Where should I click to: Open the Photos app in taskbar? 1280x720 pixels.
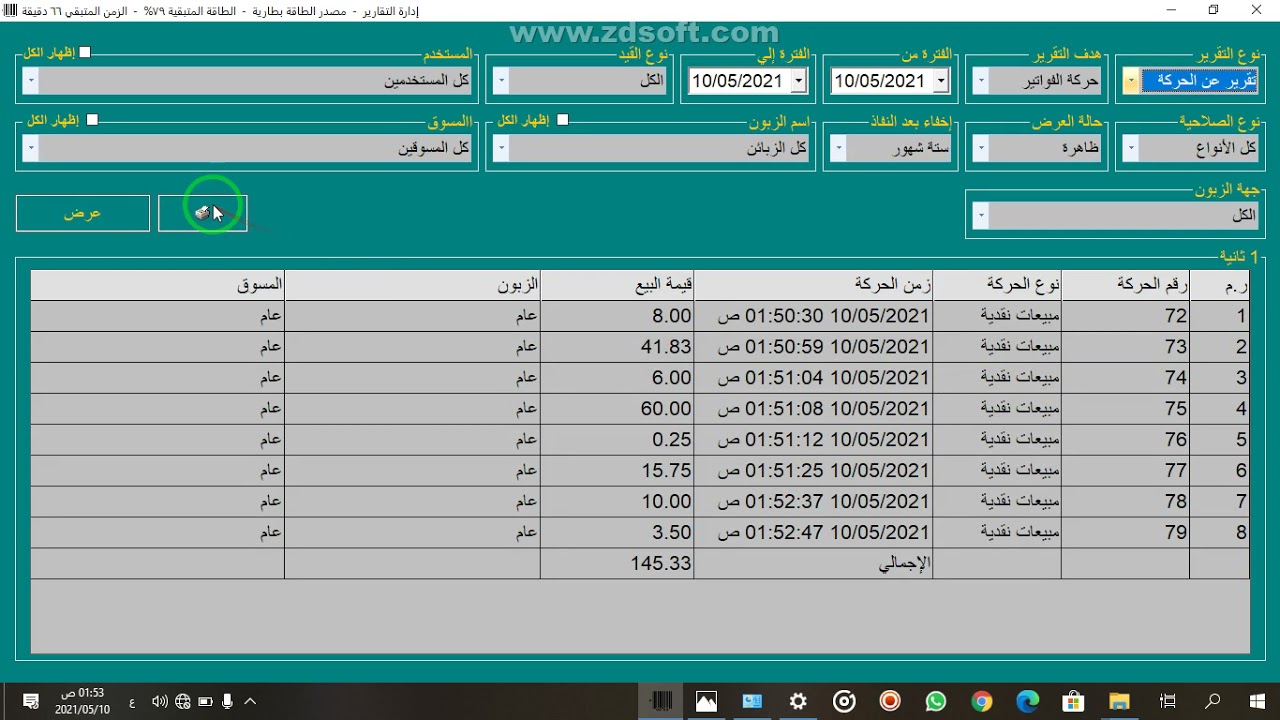707,701
